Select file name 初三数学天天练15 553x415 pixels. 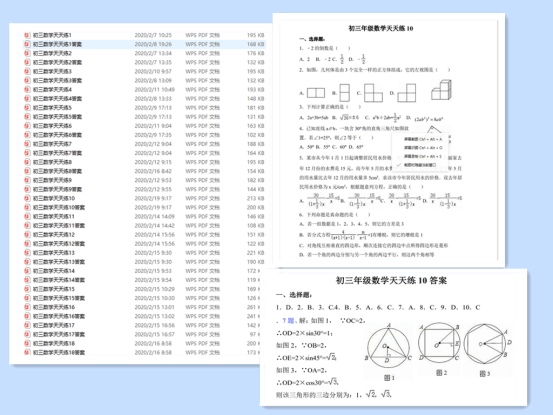pyautogui.click(x=54, y=289)
